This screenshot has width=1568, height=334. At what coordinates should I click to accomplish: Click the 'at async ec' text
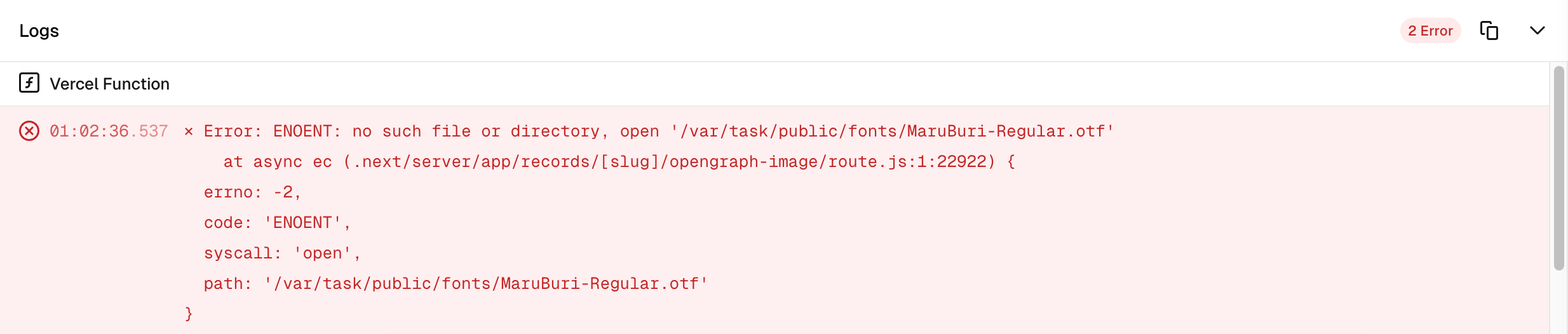(x=278, y=162)
